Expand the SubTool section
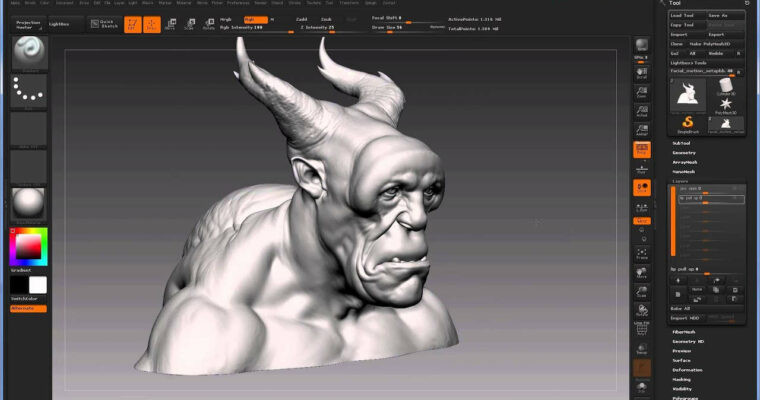The image size is (760, 400). [681, 144]
